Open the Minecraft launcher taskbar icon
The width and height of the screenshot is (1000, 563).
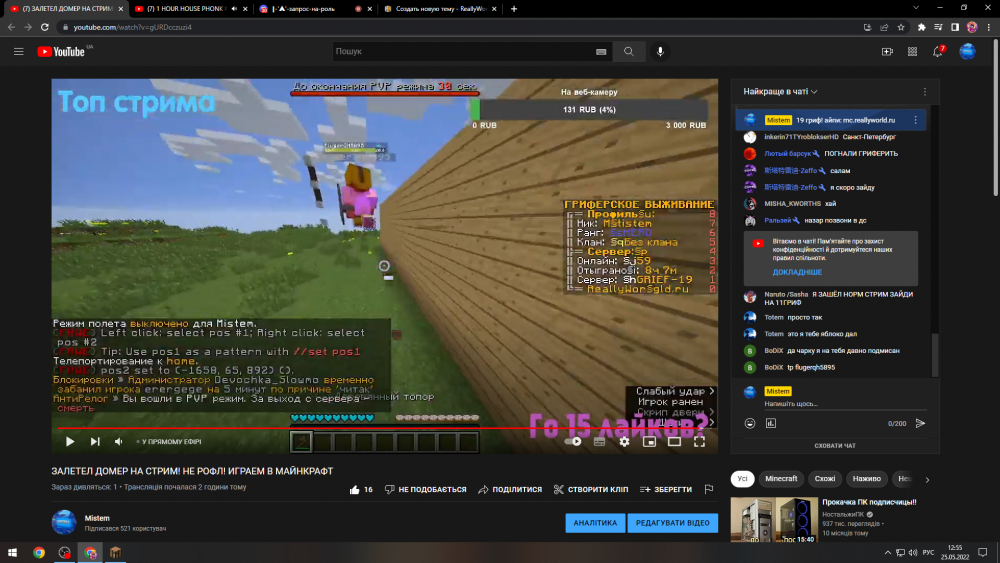[x=115, y=553]
